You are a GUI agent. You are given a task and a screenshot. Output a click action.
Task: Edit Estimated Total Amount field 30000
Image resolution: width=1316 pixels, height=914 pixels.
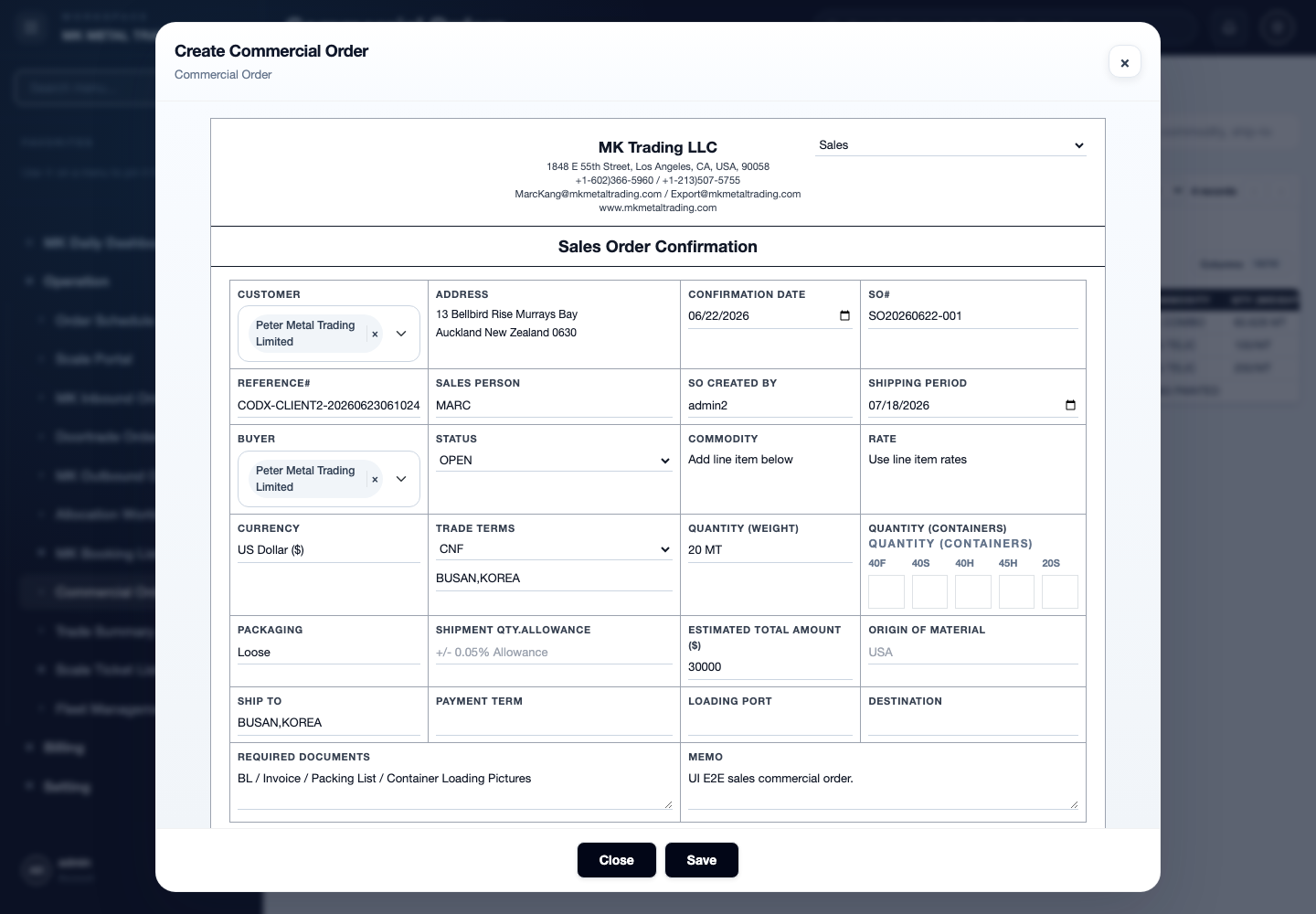[770, 667]
